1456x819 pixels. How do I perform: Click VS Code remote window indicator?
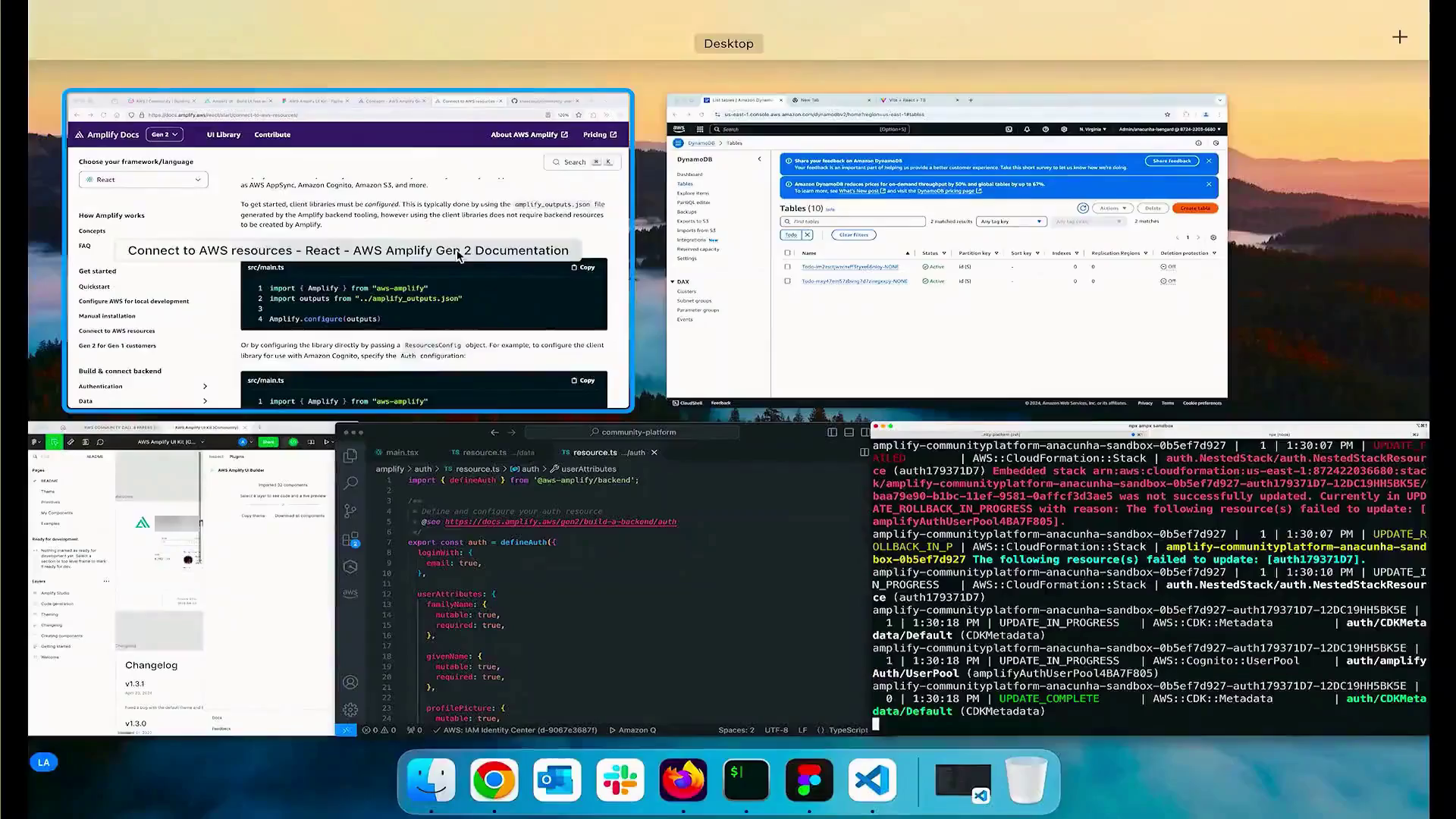pos(346,730)
